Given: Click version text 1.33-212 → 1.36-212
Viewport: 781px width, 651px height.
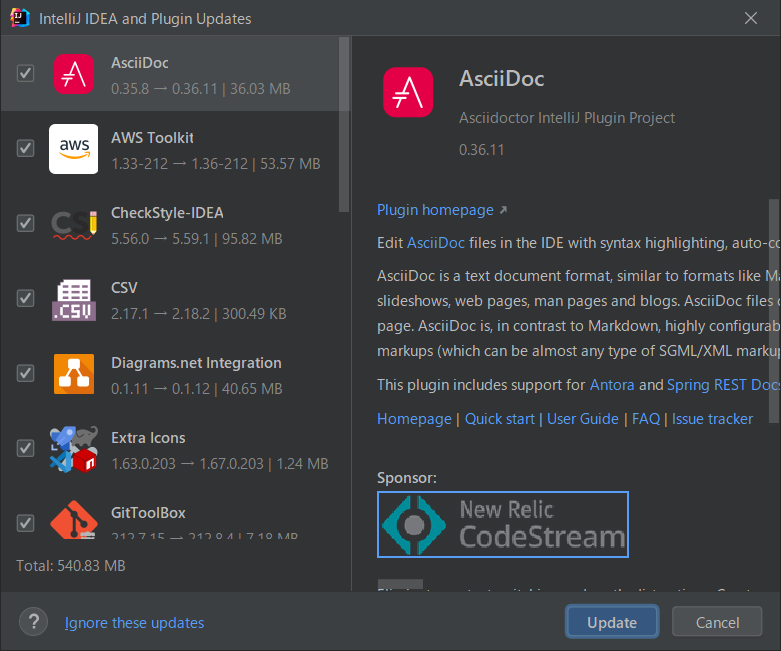Looking at the screenshot, I should (x=179, y=164).
